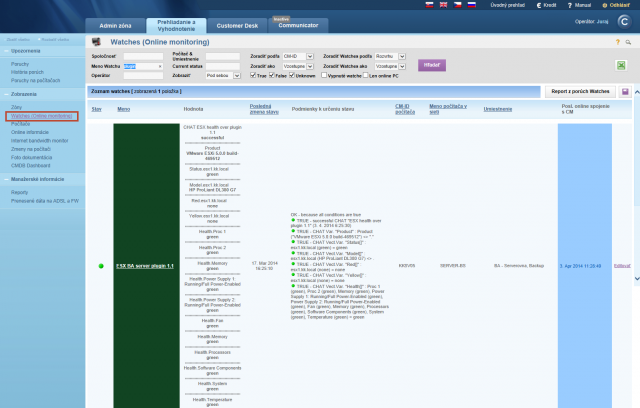Viewport: 640px width, 408px height.
Task: Click the Počítač & Umiestnenie field
Action: (x=222, y=56)
